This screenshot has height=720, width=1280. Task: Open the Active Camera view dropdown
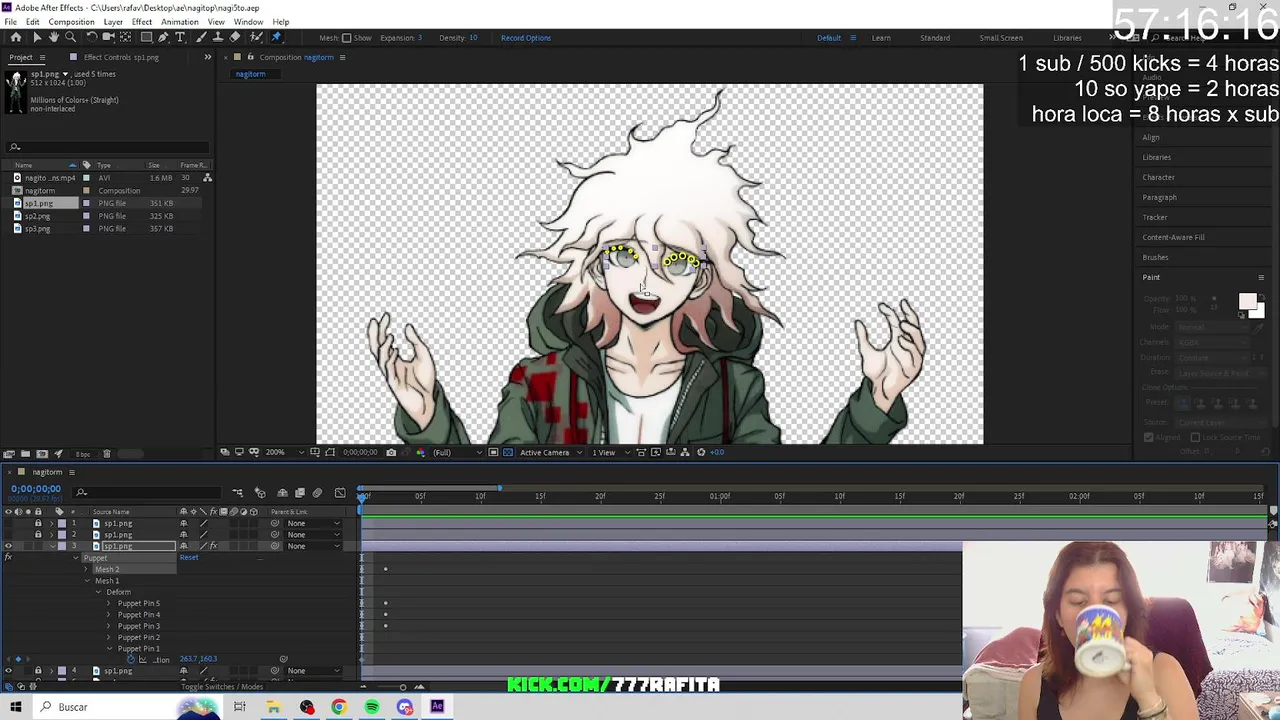click(x=551, y=452)
